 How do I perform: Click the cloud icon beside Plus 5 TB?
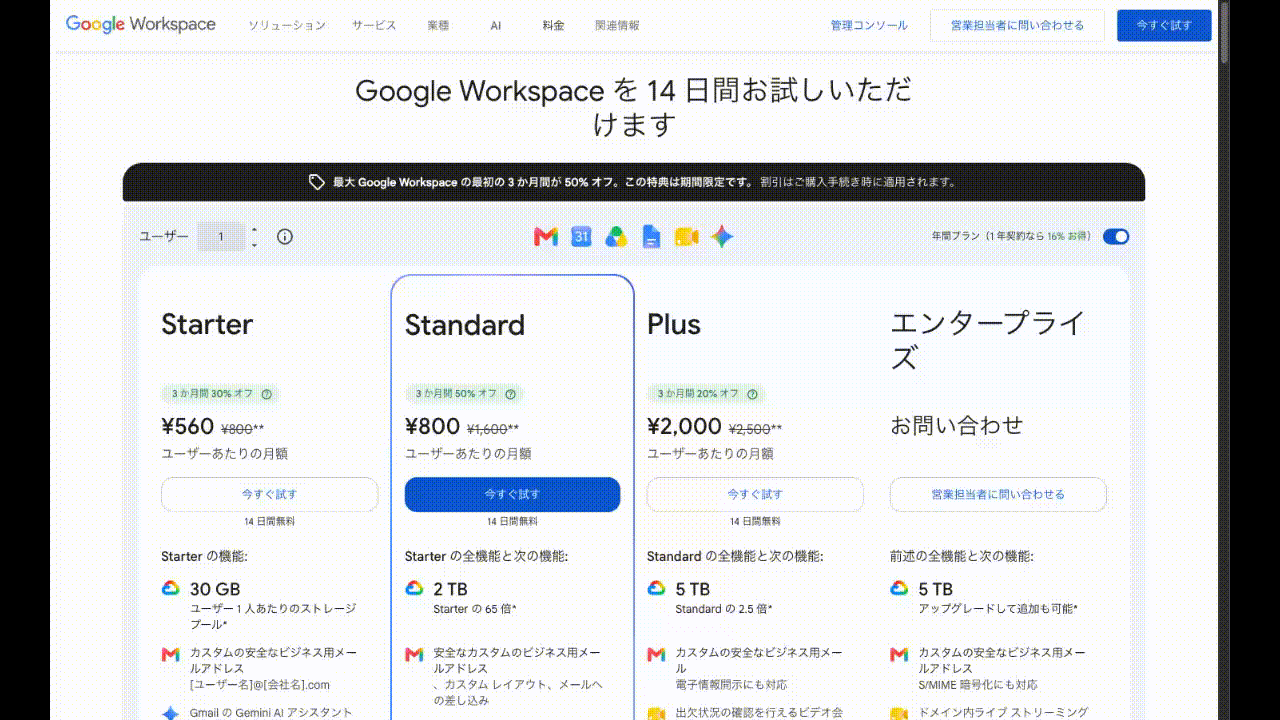click(656, 588)
